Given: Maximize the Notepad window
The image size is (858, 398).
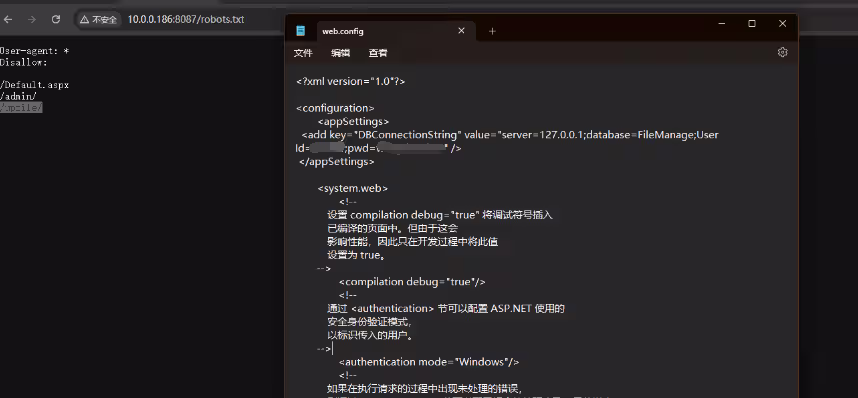Looking at the screenshot, I should tap(752, 24).
